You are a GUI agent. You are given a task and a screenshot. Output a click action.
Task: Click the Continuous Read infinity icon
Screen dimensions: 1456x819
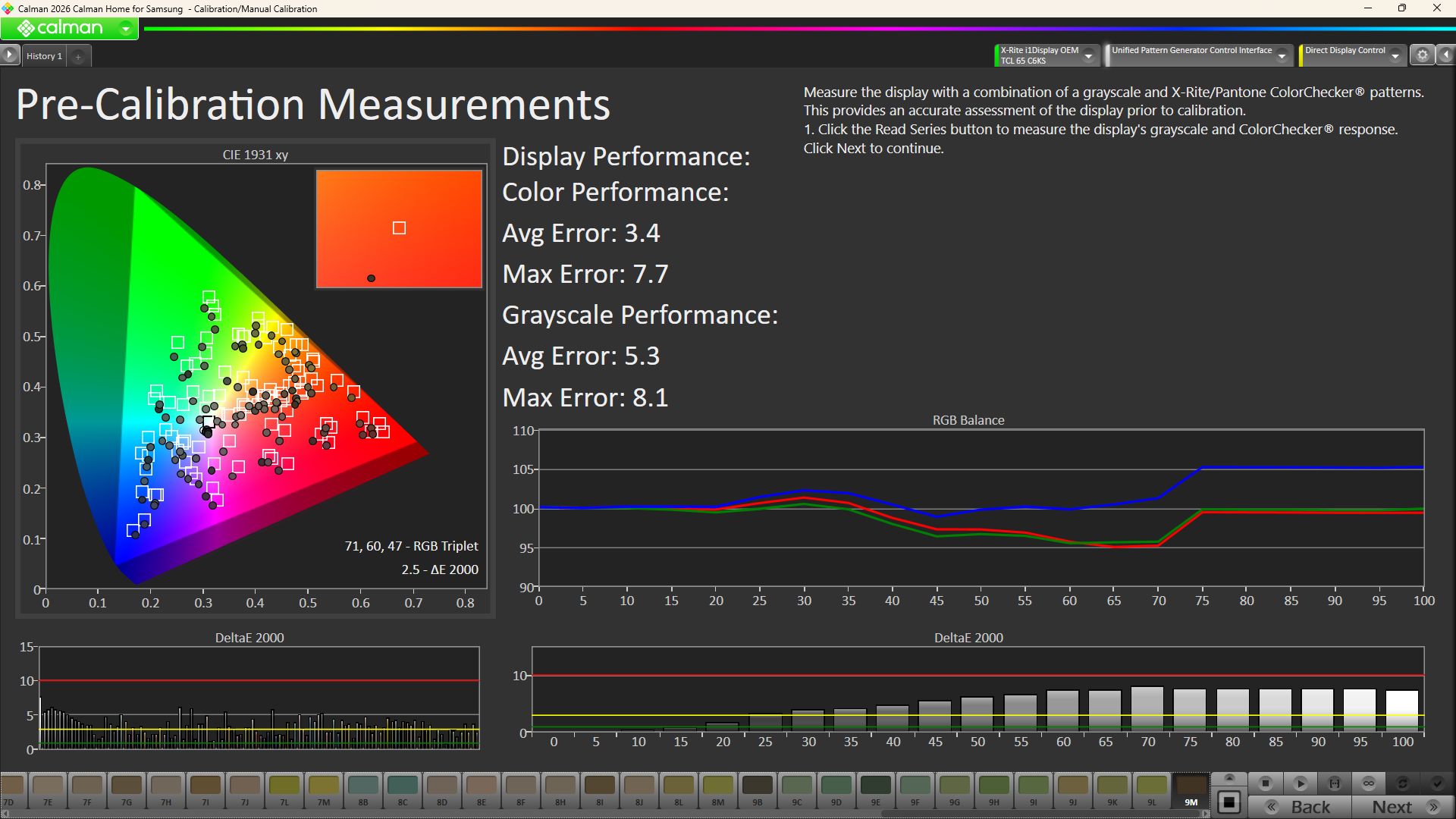click(x=1369, y=783)
